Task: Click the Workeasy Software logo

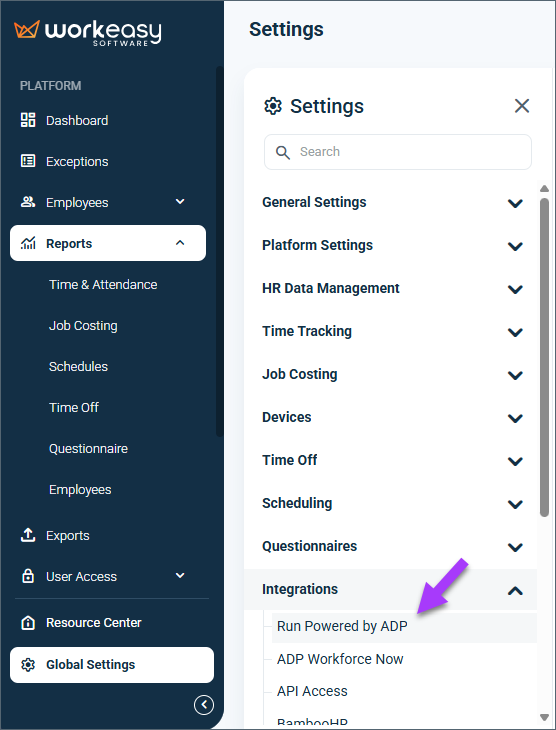Action: [x=88, y=33]
